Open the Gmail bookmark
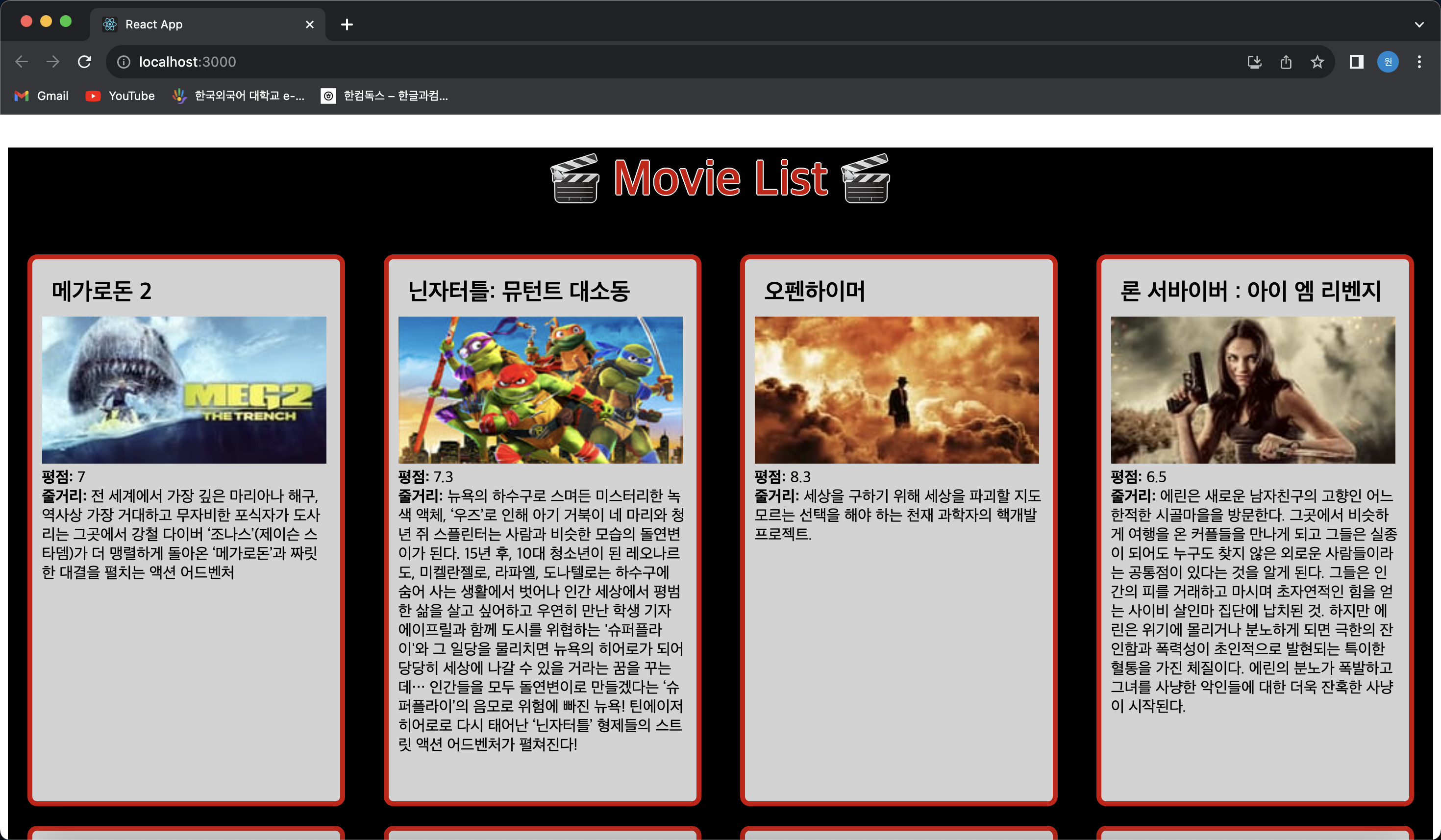 [x=42, y=96]
